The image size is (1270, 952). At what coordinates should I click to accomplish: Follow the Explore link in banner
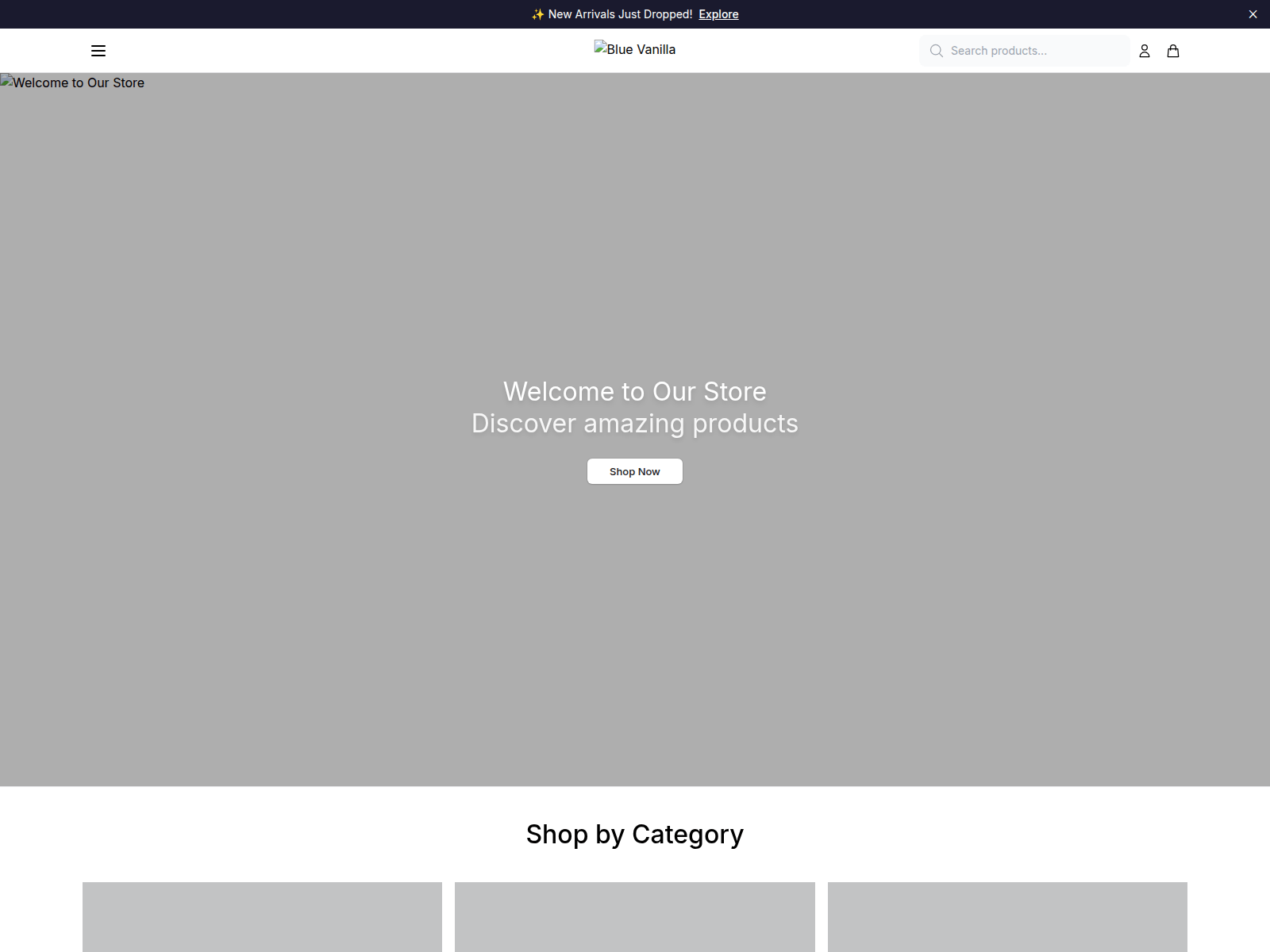click(718, 14)
